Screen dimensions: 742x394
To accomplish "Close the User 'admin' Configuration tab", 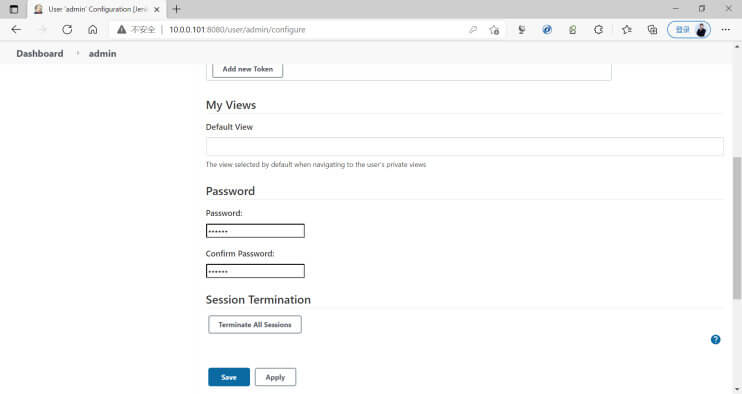I will pos(157,9).
